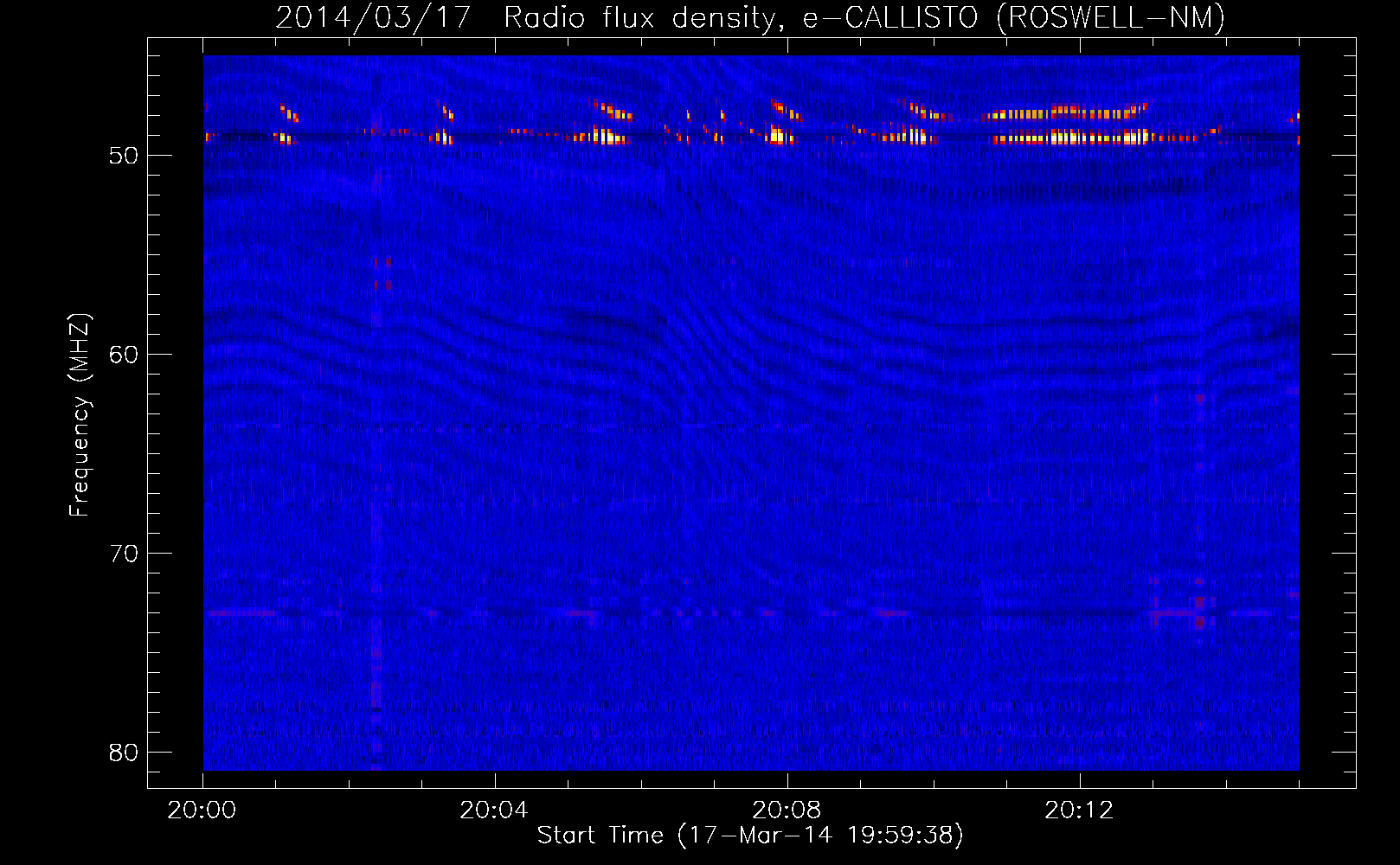1400x865 pixels.
Task: Click the 80 MHz frequency tick label
Action: tap(124, 753)
